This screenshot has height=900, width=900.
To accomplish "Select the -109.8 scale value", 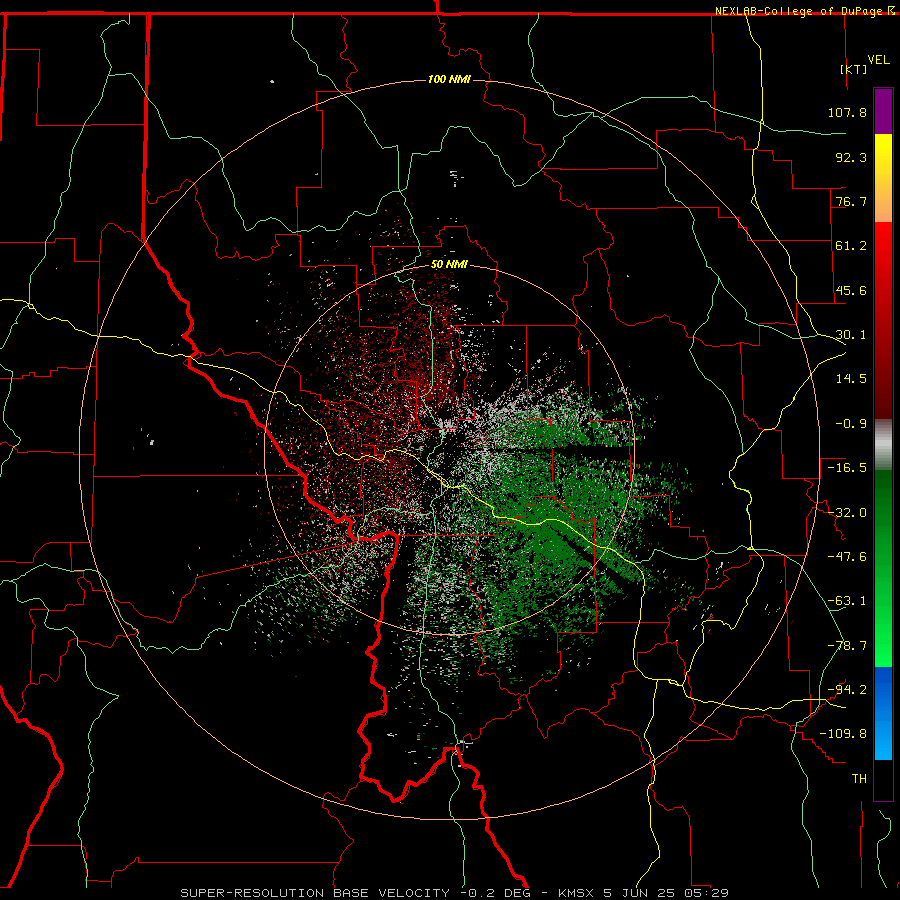I will pos(843,734).
